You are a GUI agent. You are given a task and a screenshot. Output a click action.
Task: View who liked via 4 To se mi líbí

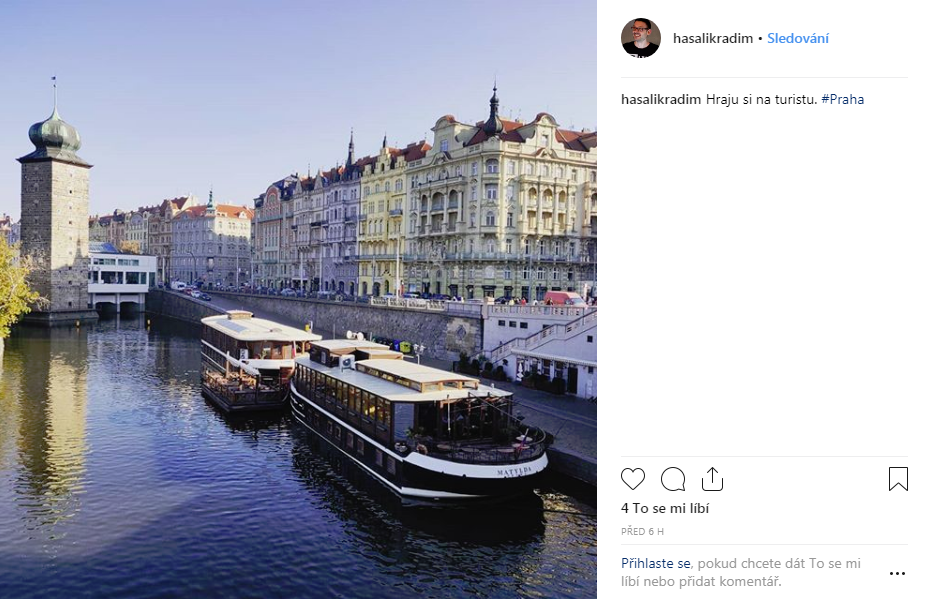(x=665, y=509)
